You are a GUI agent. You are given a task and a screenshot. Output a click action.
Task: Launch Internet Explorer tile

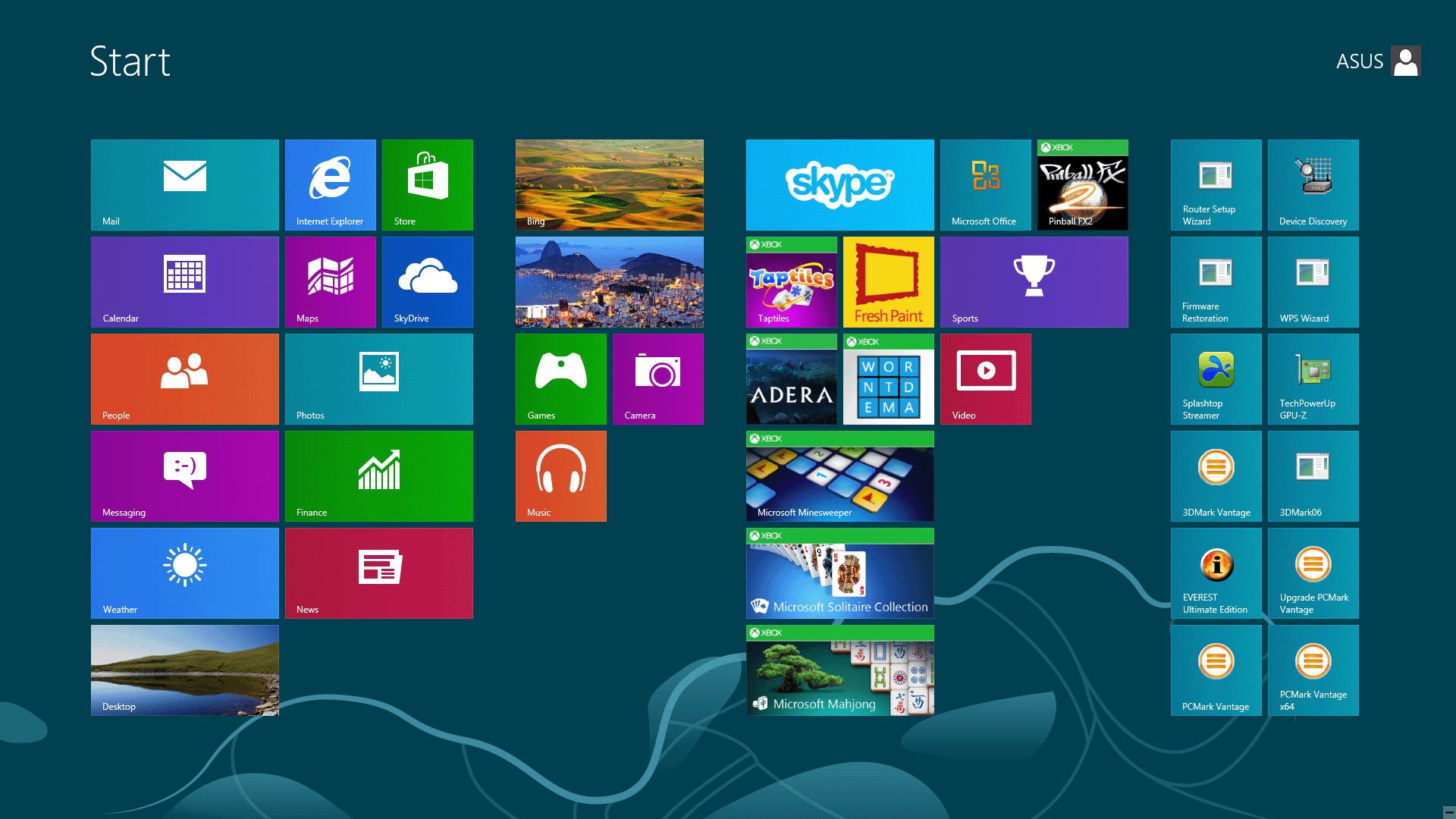tap(331, 185)
